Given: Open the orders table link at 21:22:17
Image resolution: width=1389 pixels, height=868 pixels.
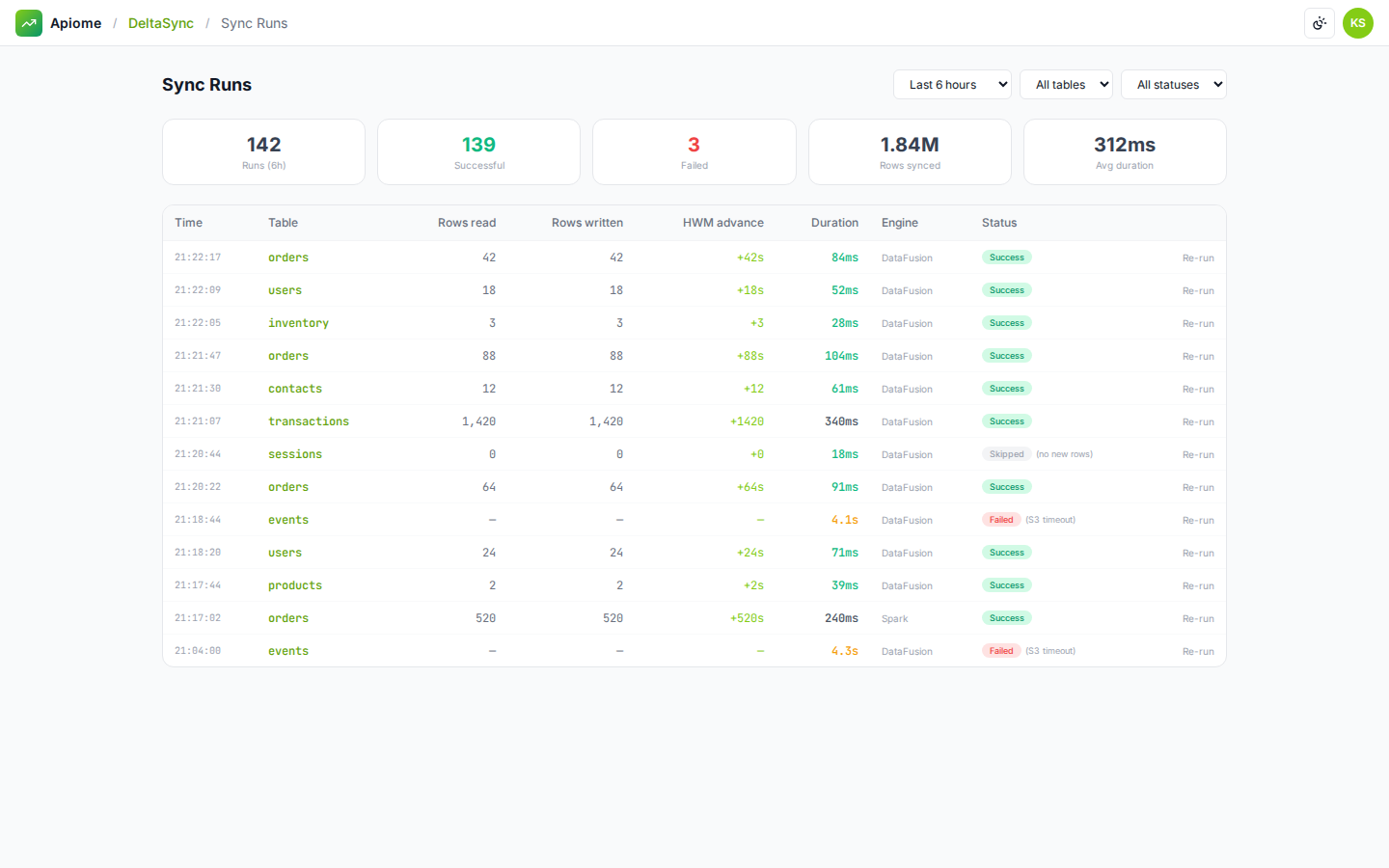Looking at the screenshot, I should point(288,258).
